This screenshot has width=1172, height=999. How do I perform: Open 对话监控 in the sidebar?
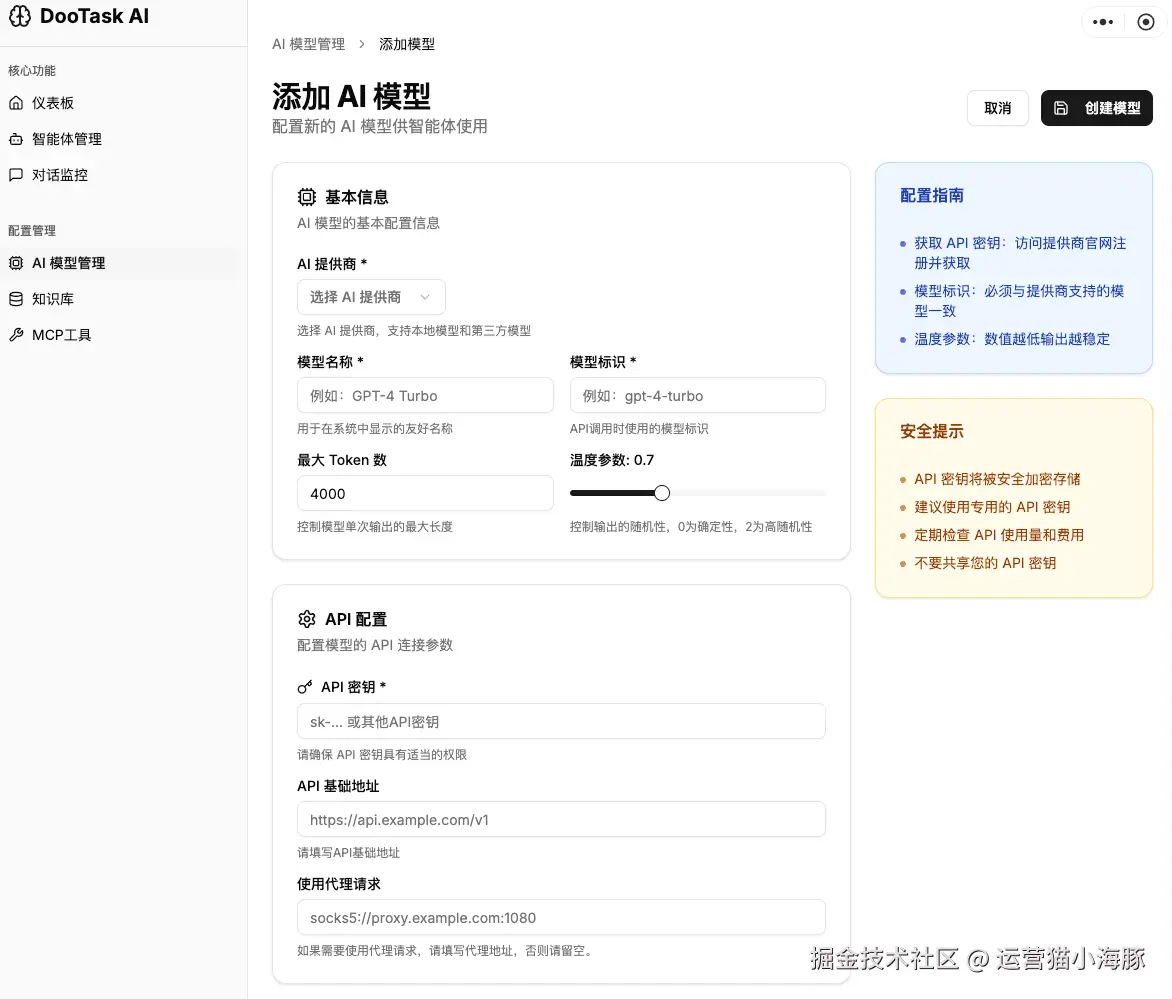[120, 175]
